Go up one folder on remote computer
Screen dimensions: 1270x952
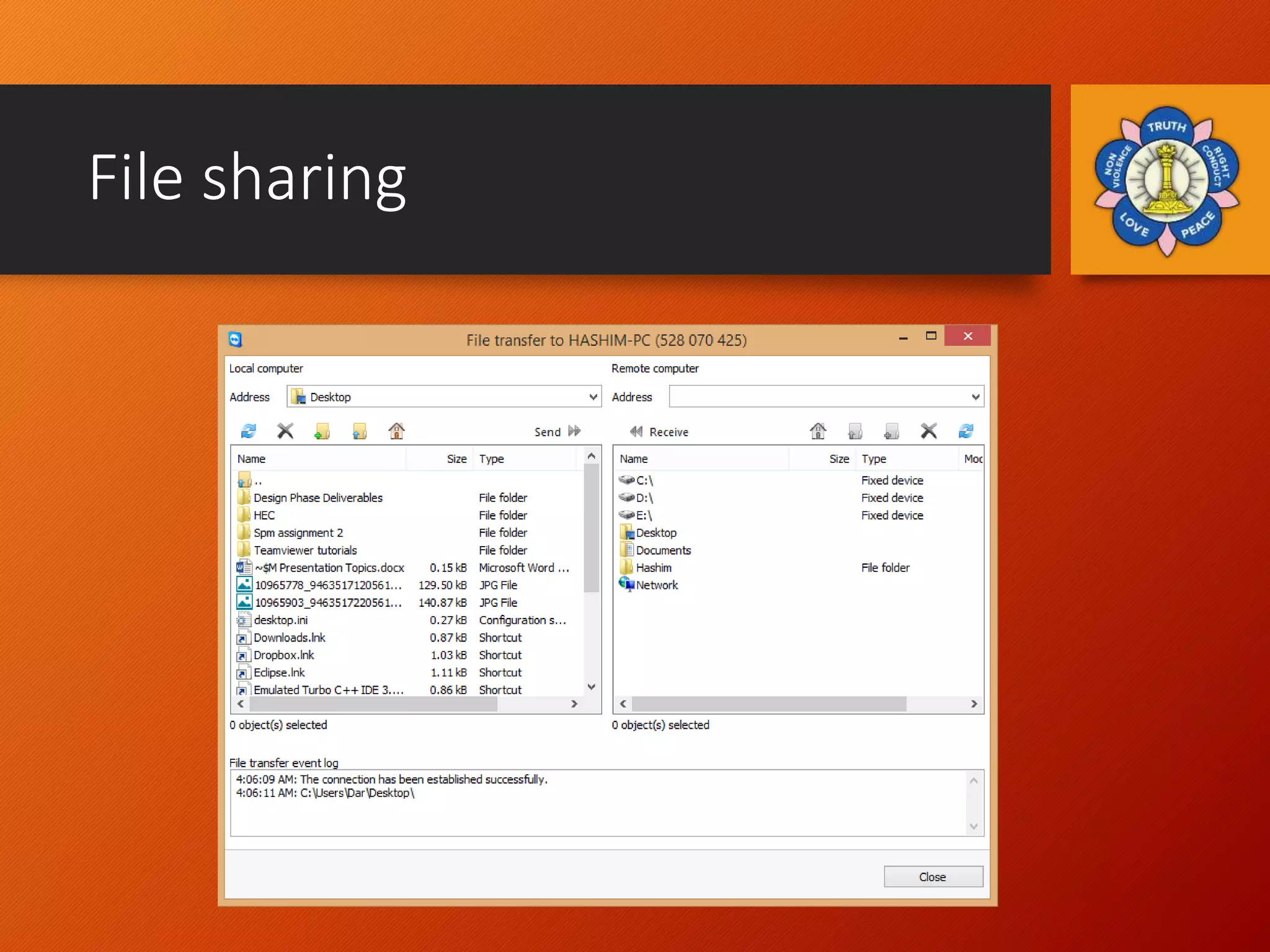pos(855,431)
